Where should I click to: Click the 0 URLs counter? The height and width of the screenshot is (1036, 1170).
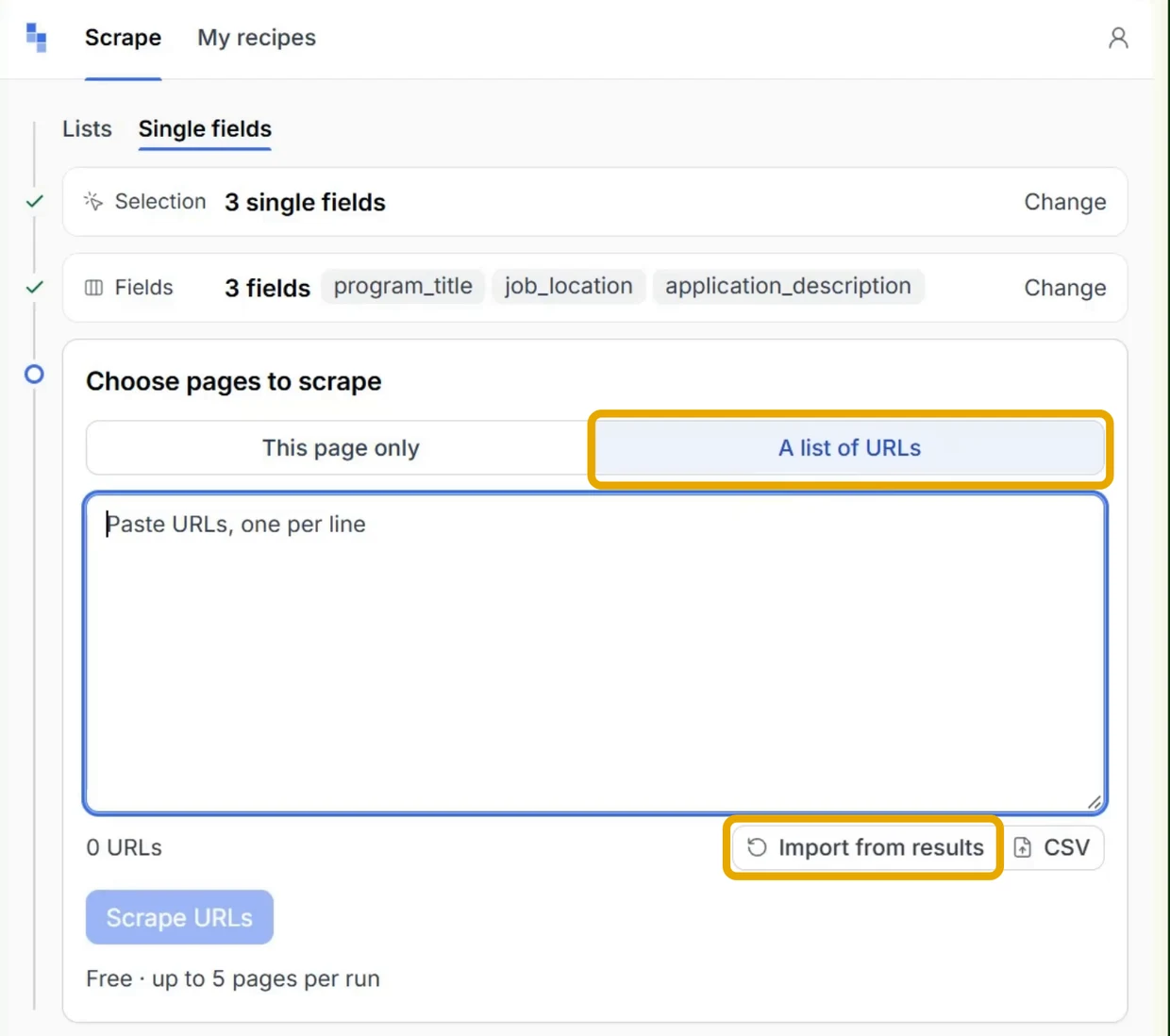coord(124,847)
